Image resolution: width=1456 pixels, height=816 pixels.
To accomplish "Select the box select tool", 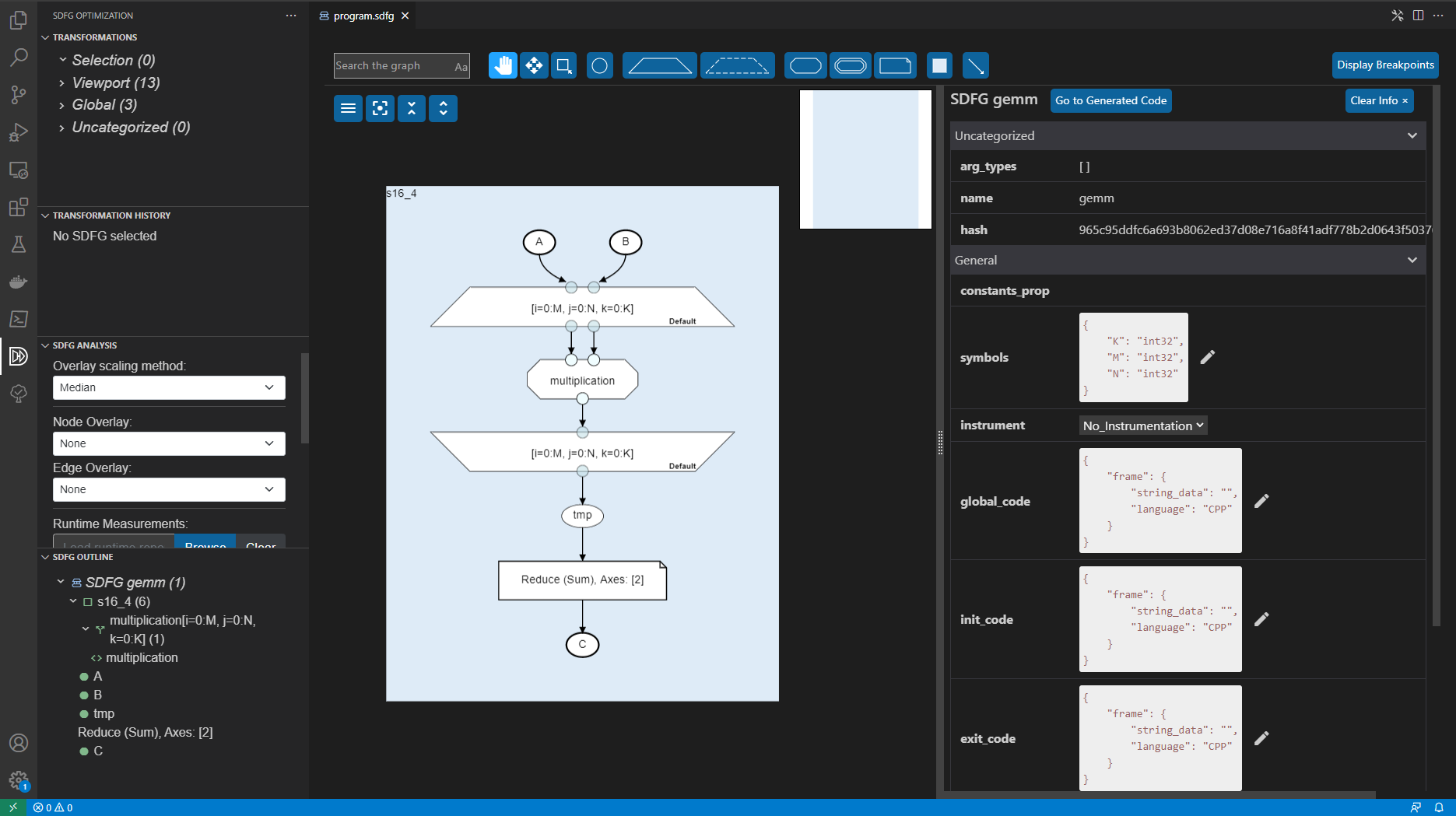I will pyautogui.click(x=563, y=65).
